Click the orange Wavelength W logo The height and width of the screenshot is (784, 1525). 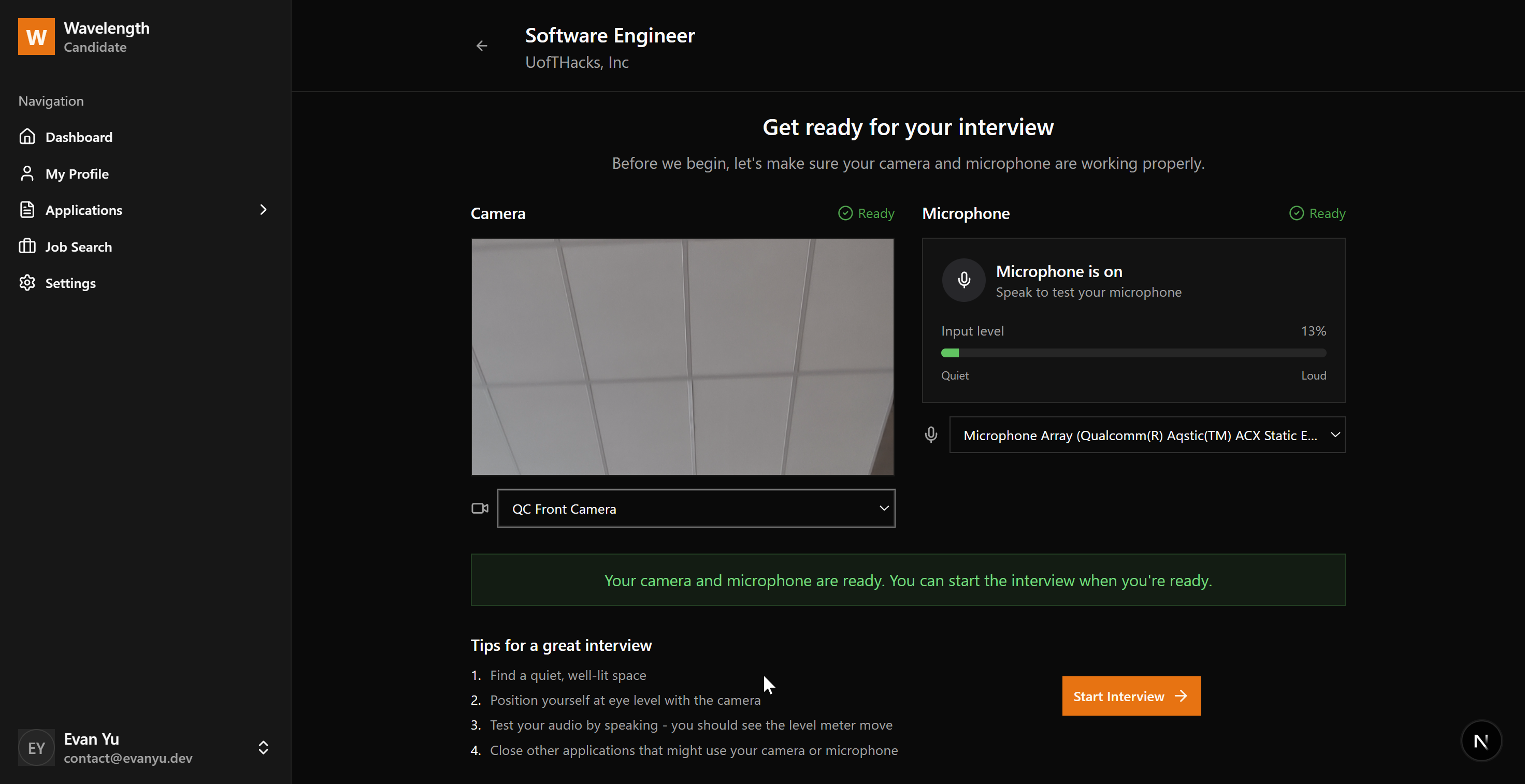coord(36,37)
